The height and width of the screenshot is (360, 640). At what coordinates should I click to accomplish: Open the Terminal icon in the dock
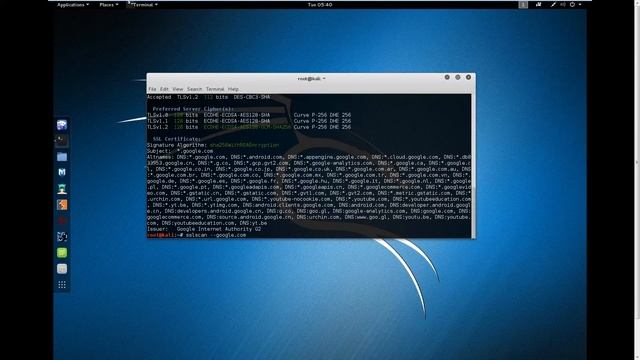(62, 141)
